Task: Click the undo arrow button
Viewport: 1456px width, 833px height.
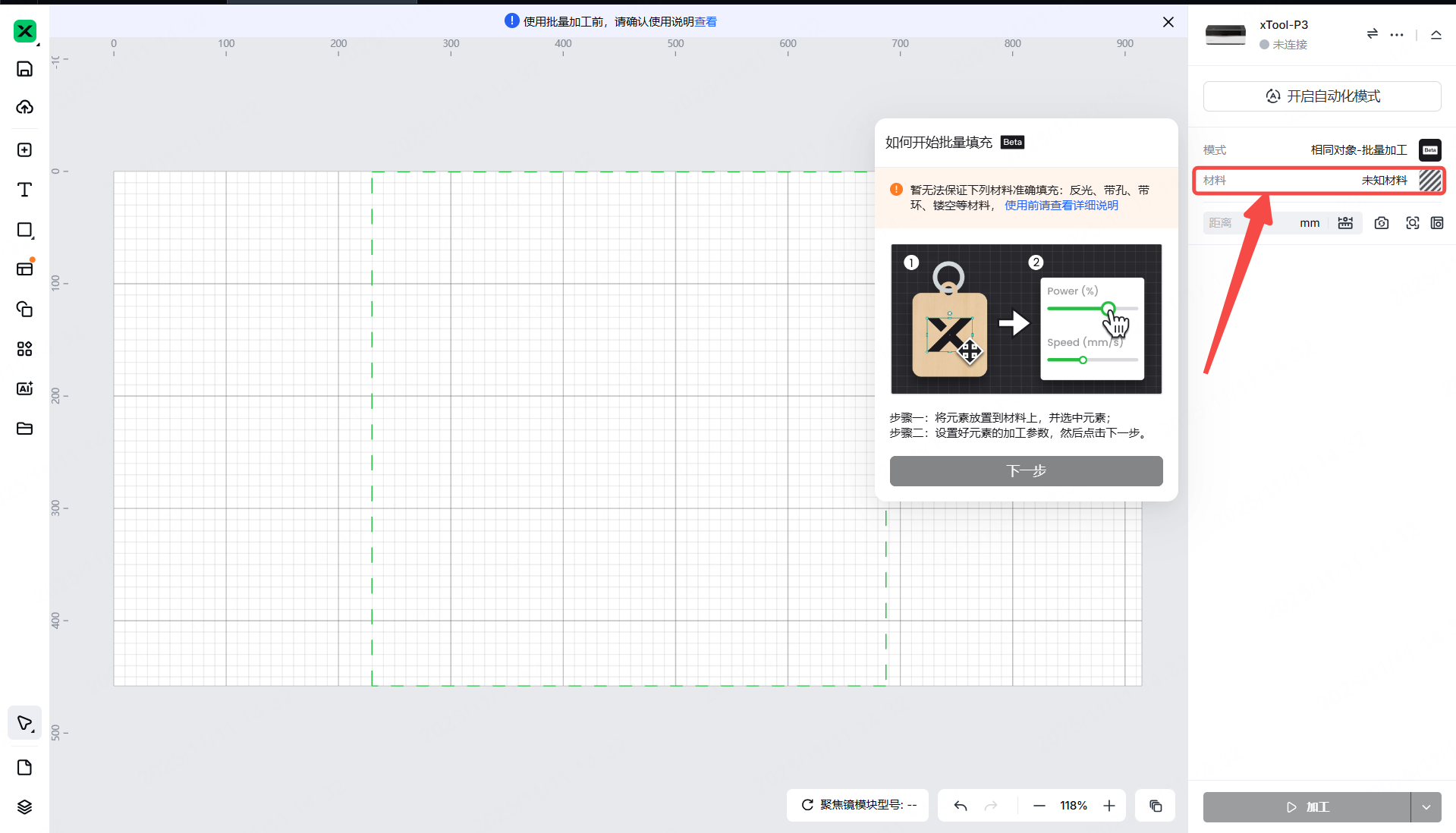Action: click(961, 806)
